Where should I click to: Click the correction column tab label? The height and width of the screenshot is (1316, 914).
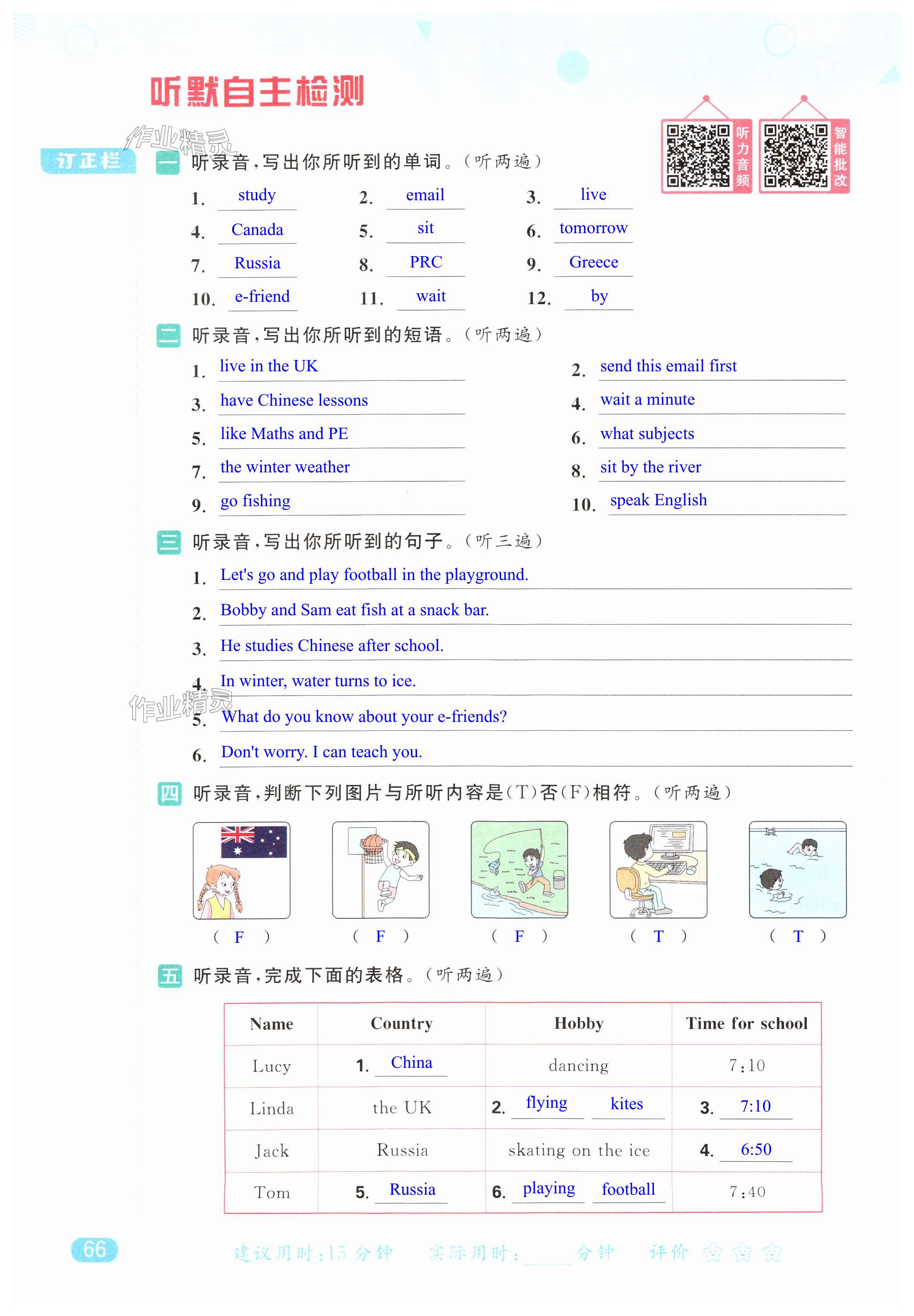(87, 161)
